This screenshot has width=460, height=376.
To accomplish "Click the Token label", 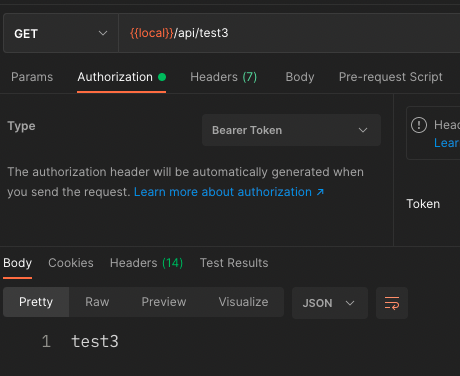I will pos(423,204).
